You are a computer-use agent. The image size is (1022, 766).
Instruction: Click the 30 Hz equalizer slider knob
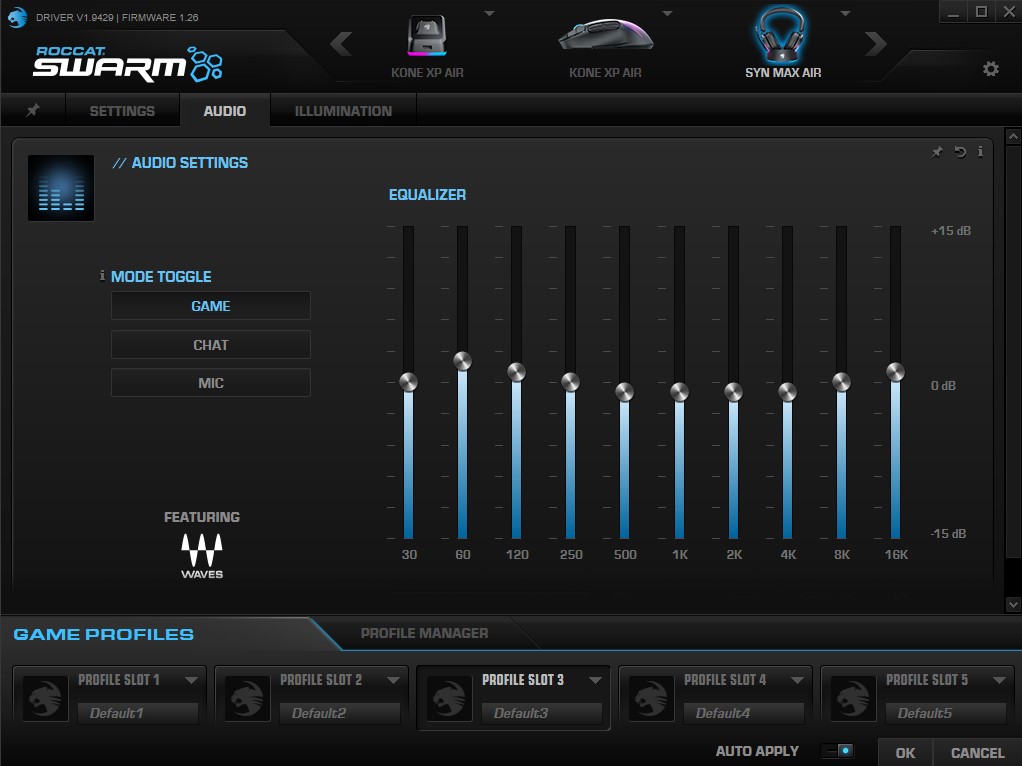409,382
